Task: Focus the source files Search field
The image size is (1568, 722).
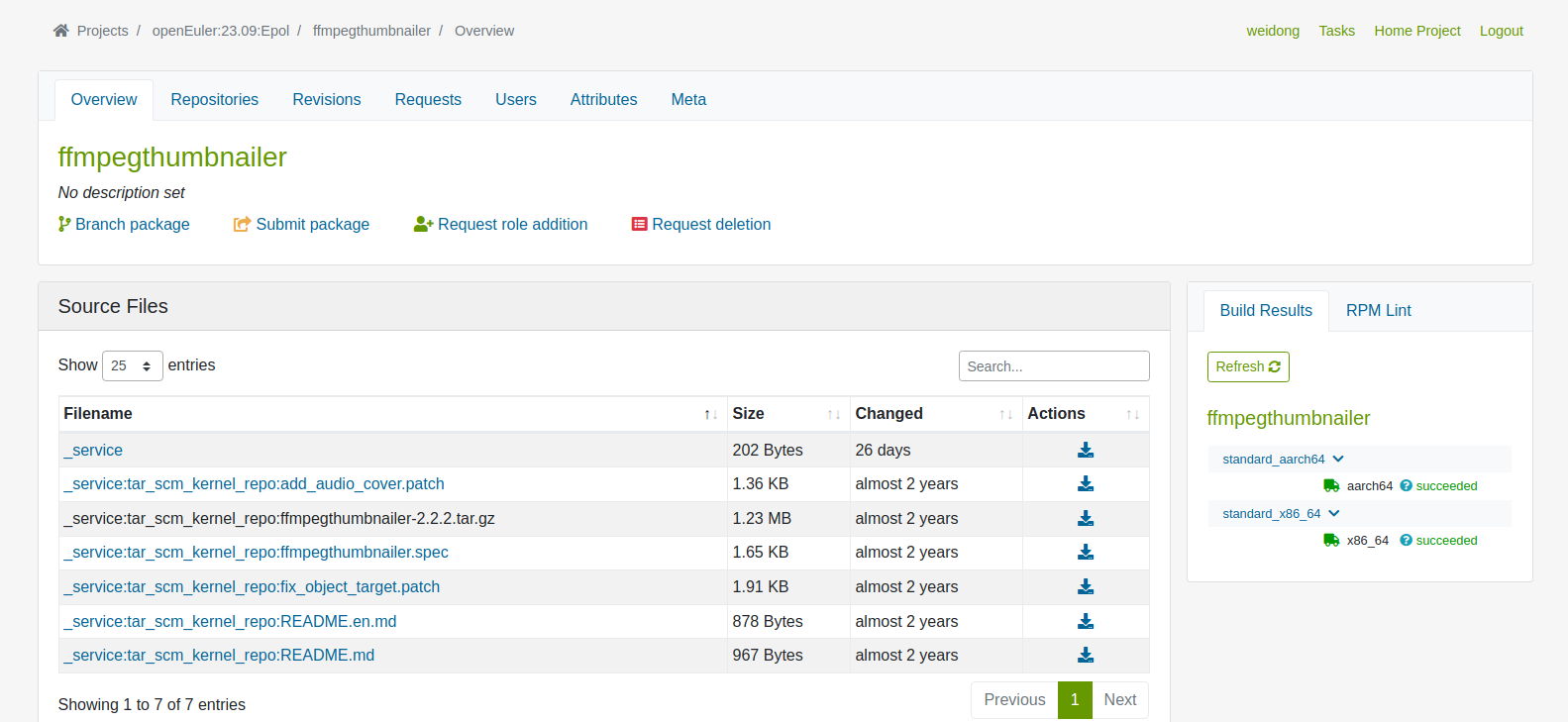Action: 1054,366
